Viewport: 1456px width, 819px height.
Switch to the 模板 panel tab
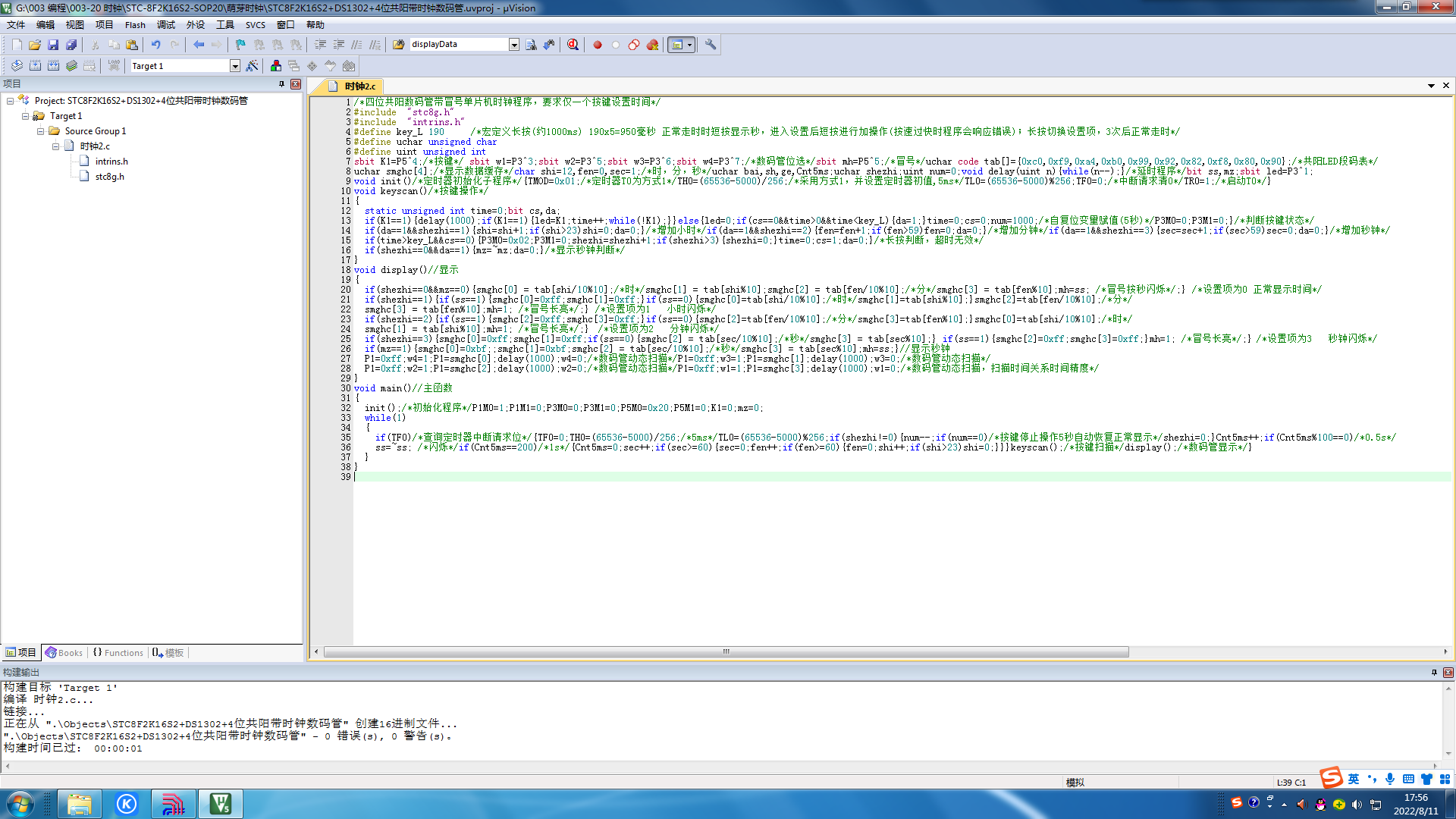168,653
